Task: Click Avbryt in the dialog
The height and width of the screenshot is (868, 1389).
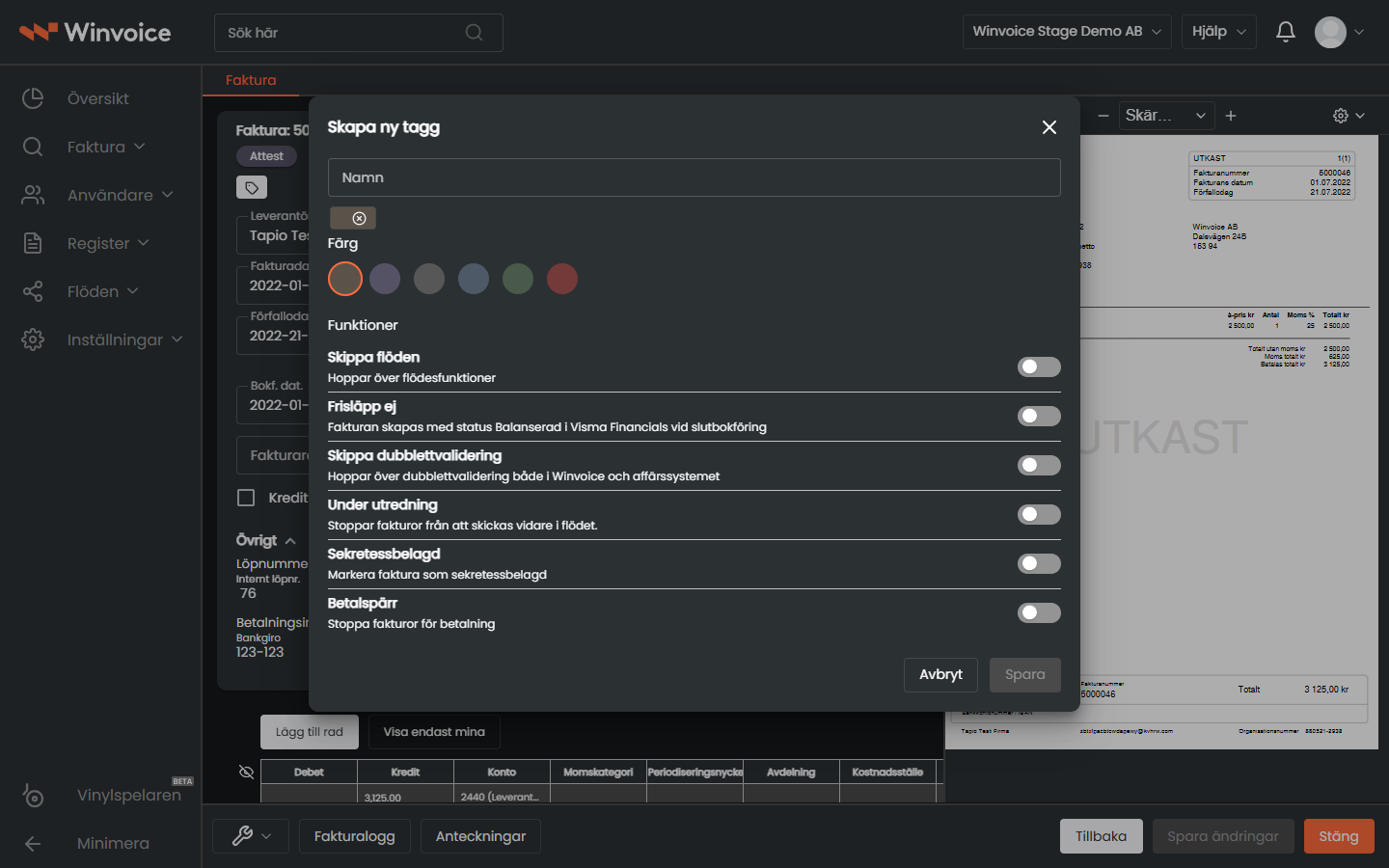Action: [x=940, y=675]
